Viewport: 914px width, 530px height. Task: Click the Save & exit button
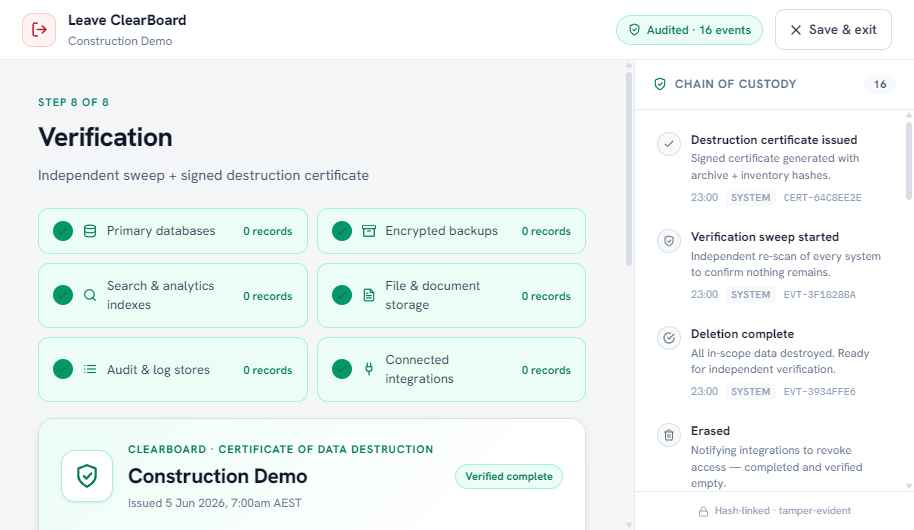pos(833,30)
